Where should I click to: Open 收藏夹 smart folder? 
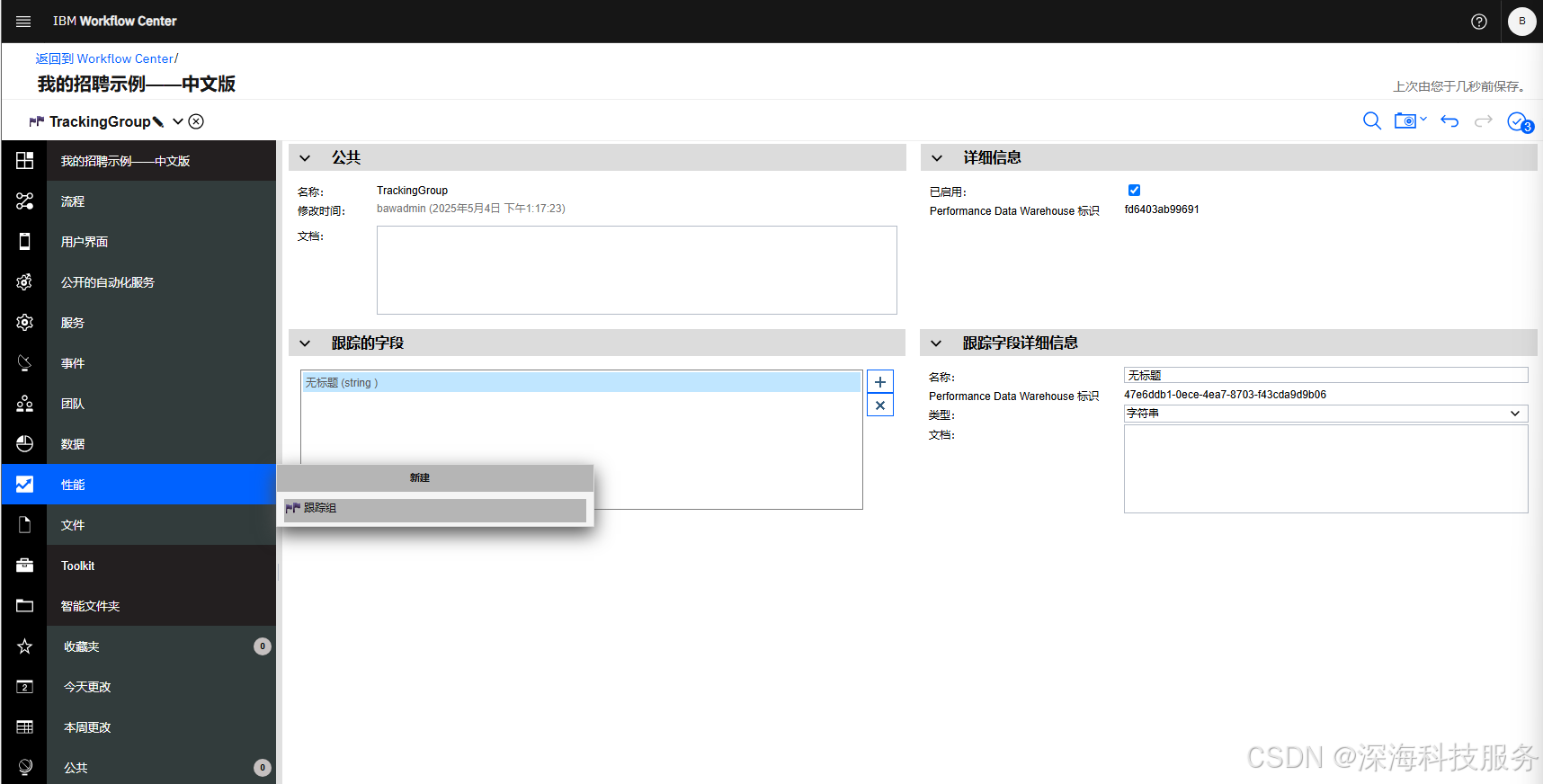[x=162, y=646]
